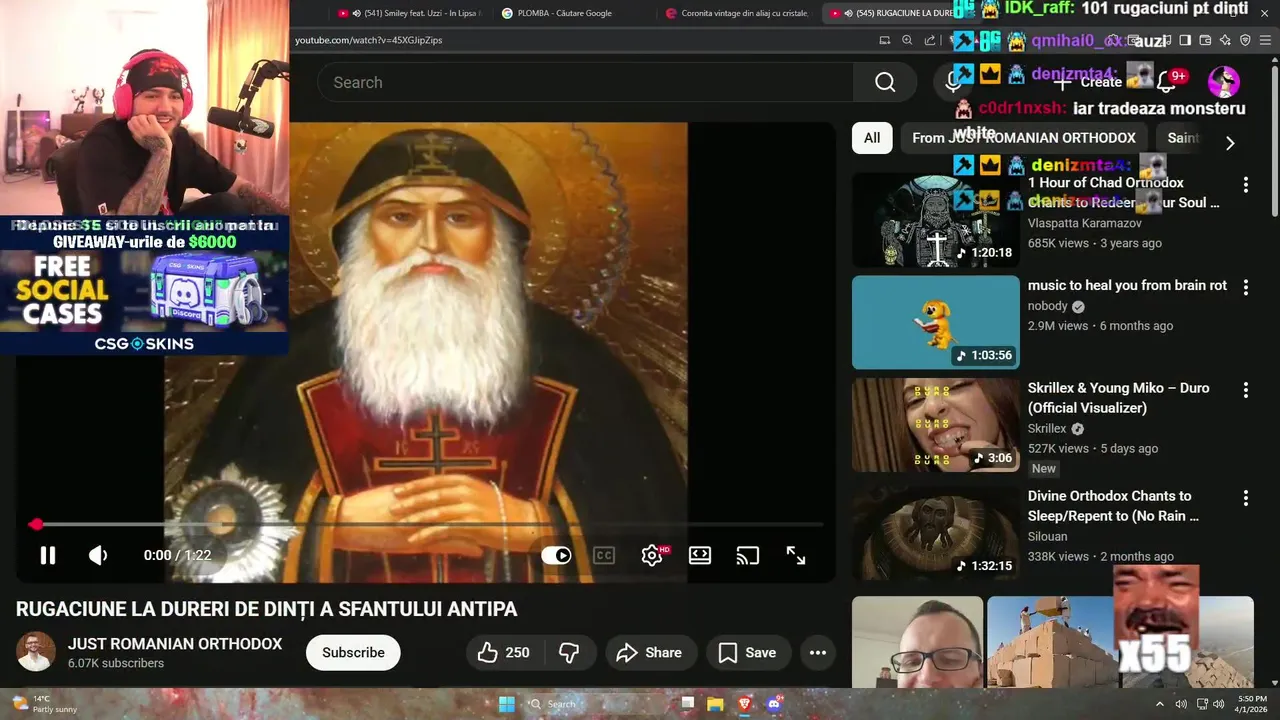The width and height of the screenshot is (1280, 720).
Task: Open the Skrillex channel name
Action: (x=1047, y=428)
